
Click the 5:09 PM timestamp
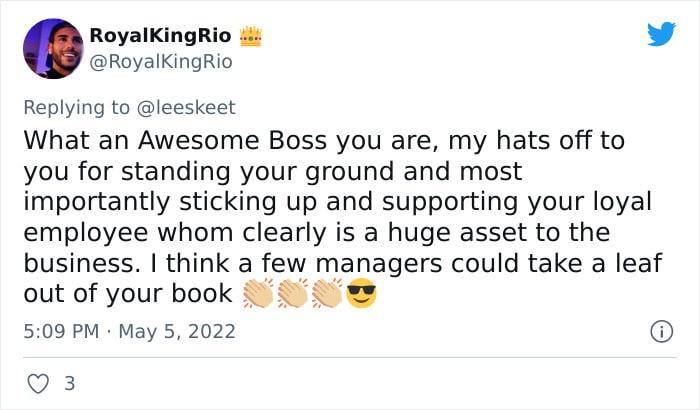pyautogui.click(x=61, y=331)
